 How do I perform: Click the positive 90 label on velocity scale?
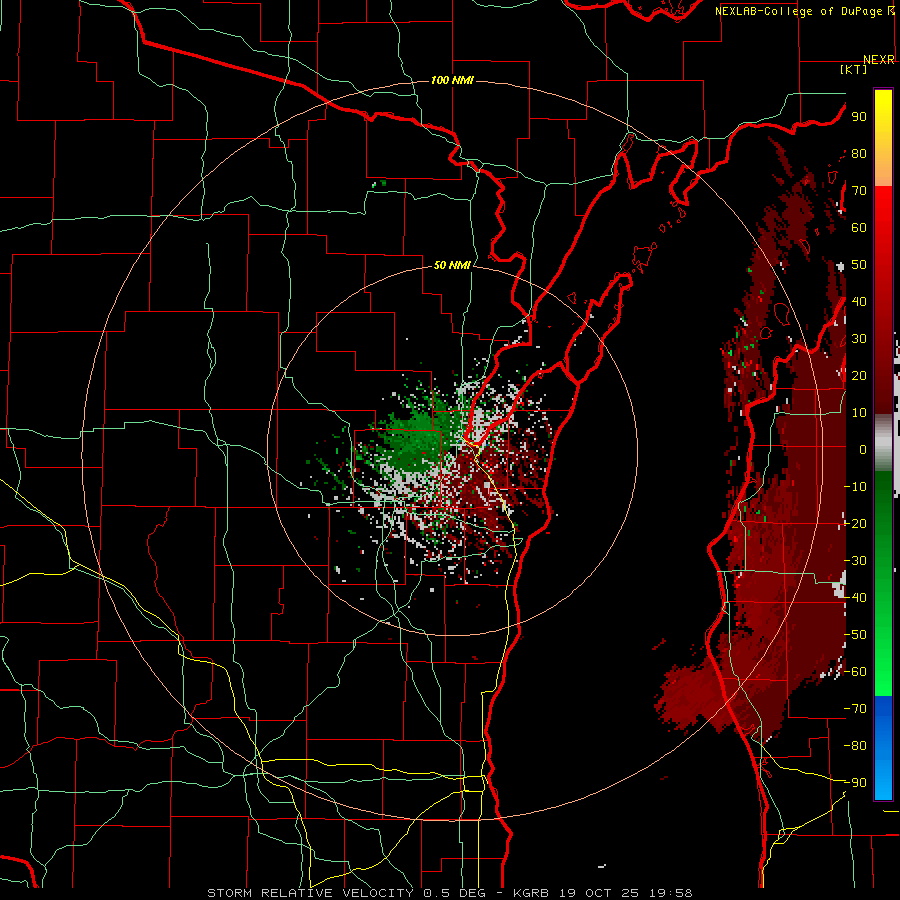point(859,117)
